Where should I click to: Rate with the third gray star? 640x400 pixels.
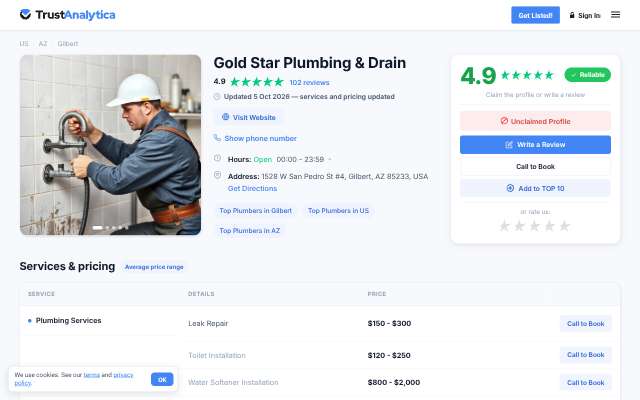point(535,226)
